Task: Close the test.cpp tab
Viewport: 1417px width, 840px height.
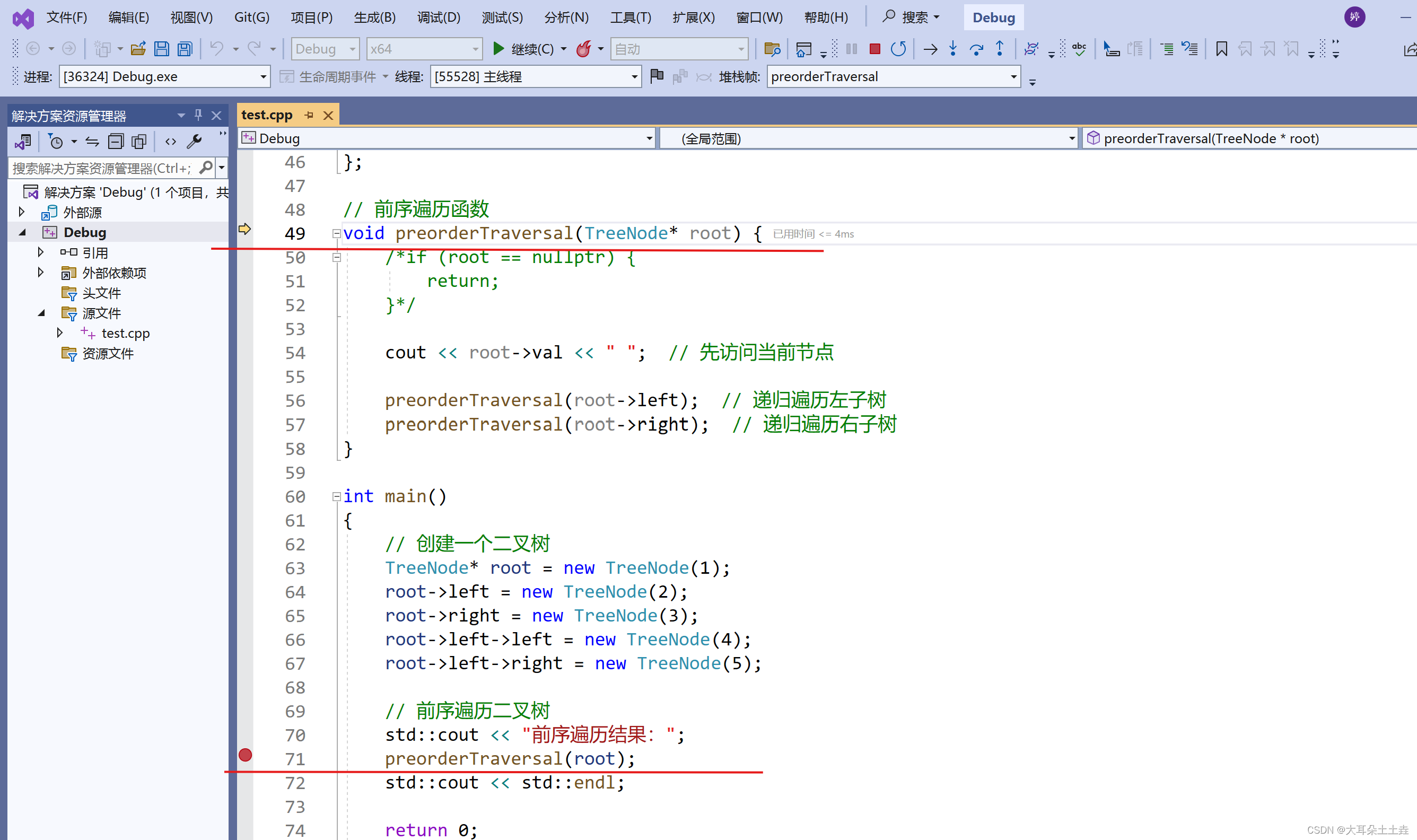Action: (328, 116)
